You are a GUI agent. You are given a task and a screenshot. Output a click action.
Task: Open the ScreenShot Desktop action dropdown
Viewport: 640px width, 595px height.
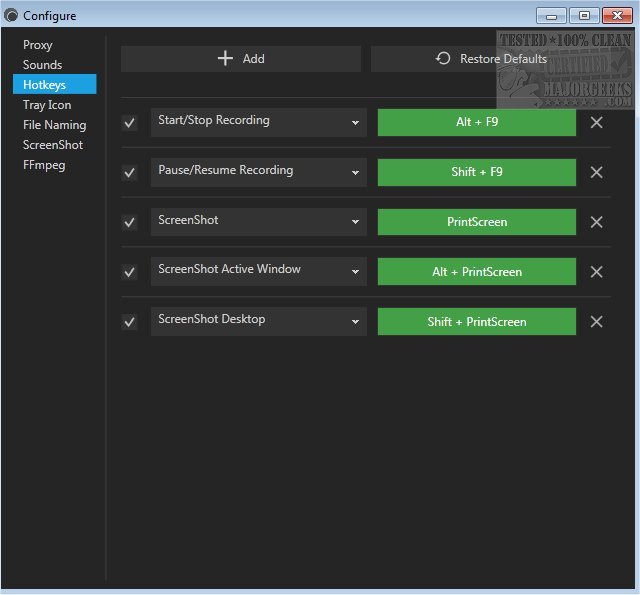(259, 322)
